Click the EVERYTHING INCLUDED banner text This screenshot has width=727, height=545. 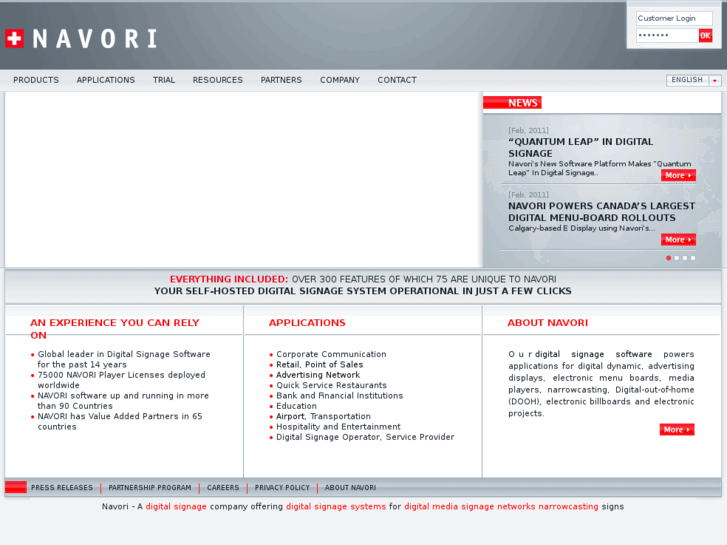pos(229,279)
